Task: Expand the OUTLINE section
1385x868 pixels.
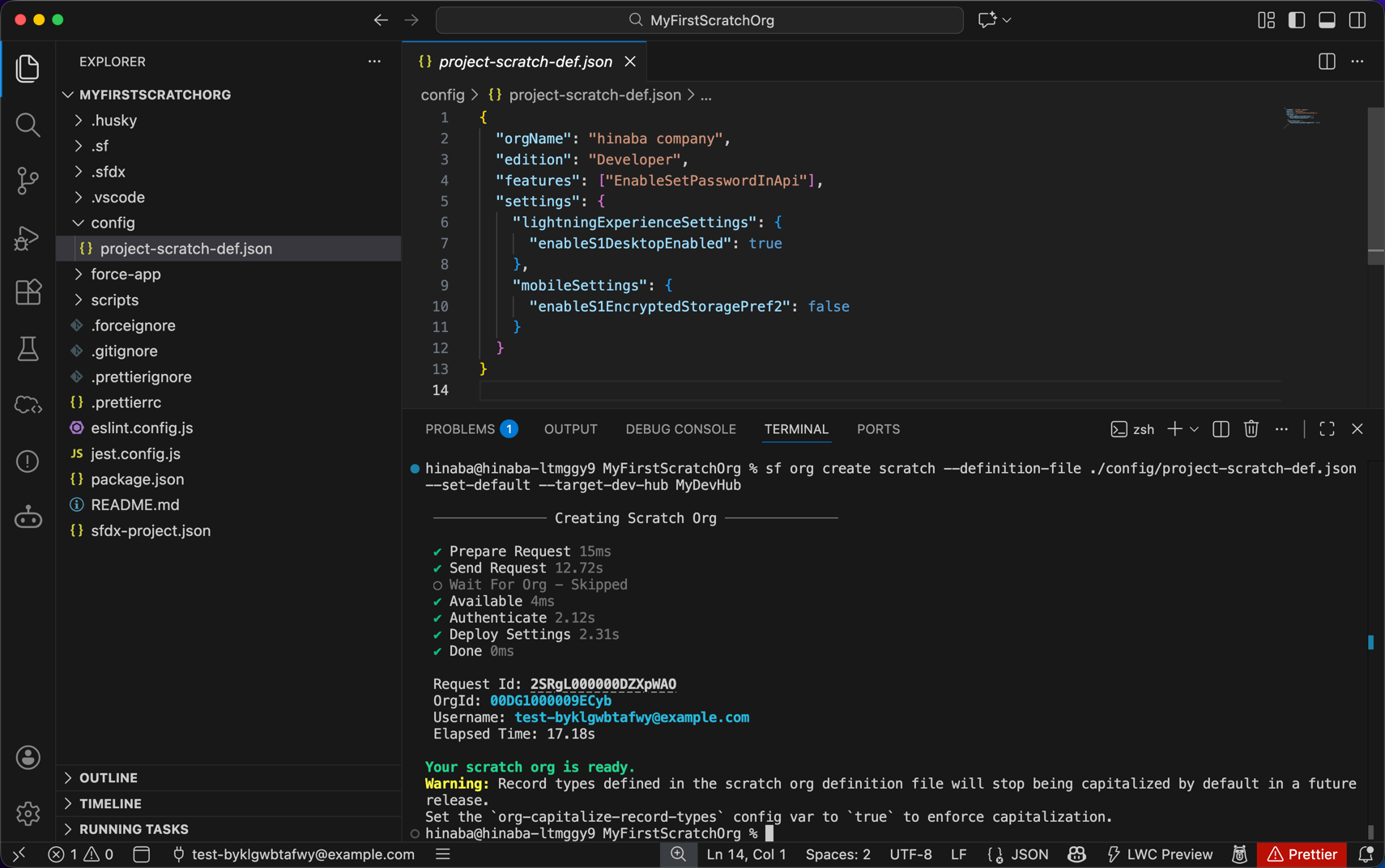Action: click(108, 777)
